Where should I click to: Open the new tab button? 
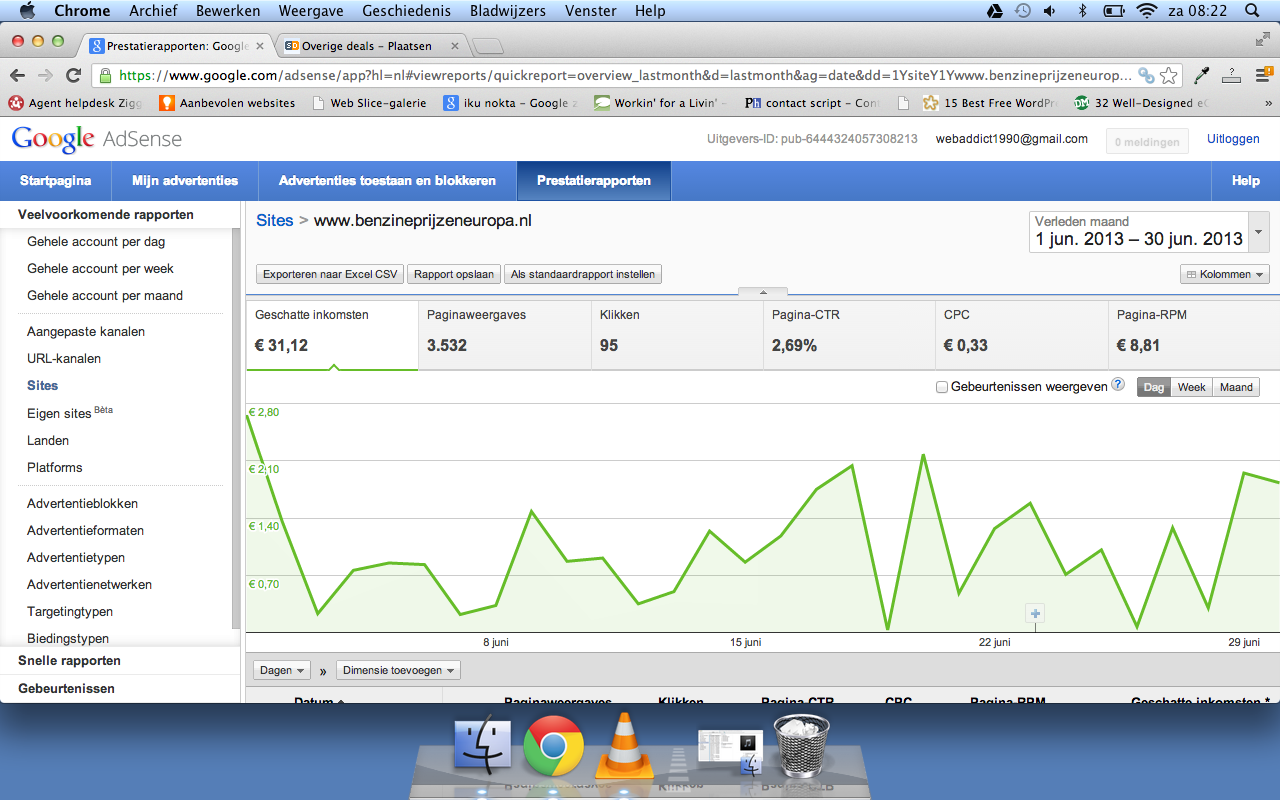click(487, 46)
